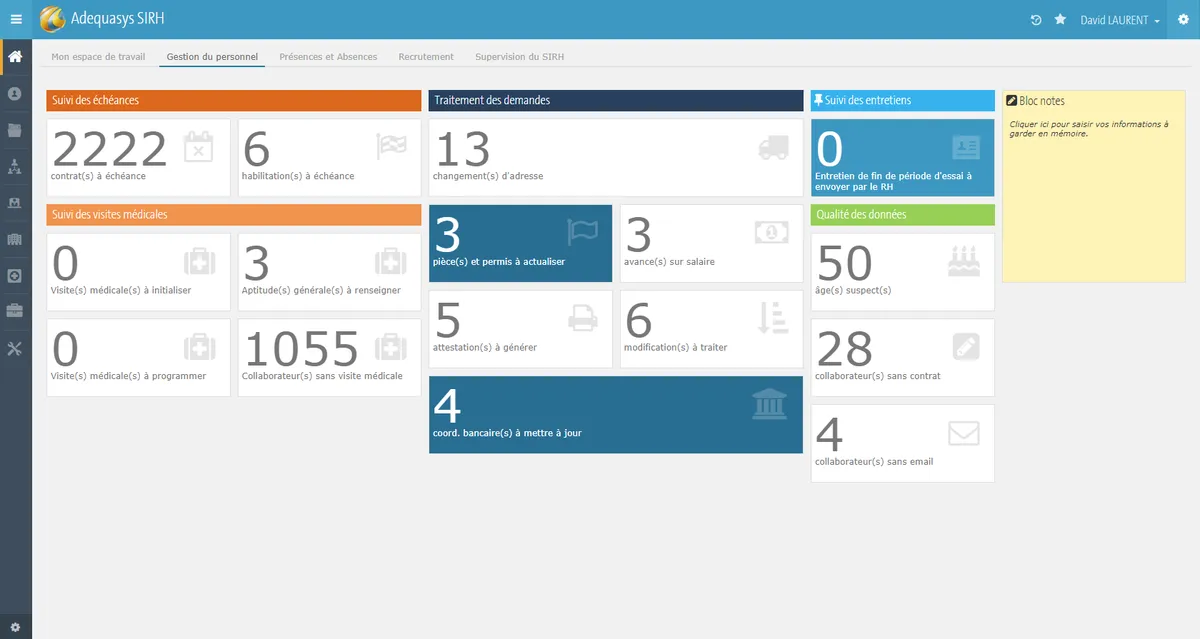Toggle the hamburger menu in top bar
The image size is (1200, 639).
tap(15, 19)
